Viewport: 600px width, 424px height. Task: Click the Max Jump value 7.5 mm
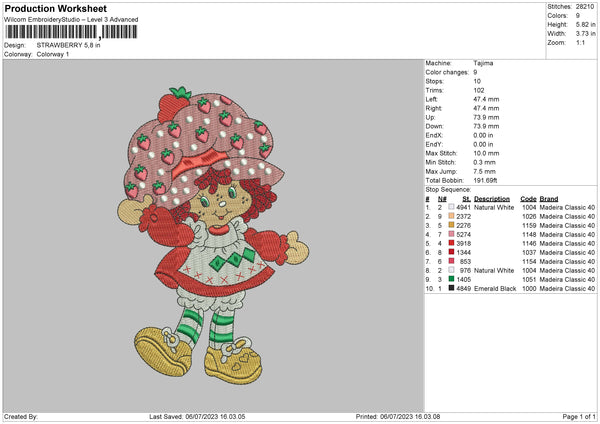click(x=484, y=171)
